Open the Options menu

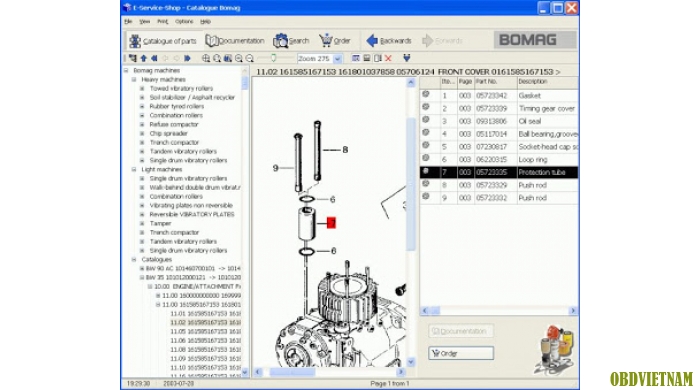184,21
